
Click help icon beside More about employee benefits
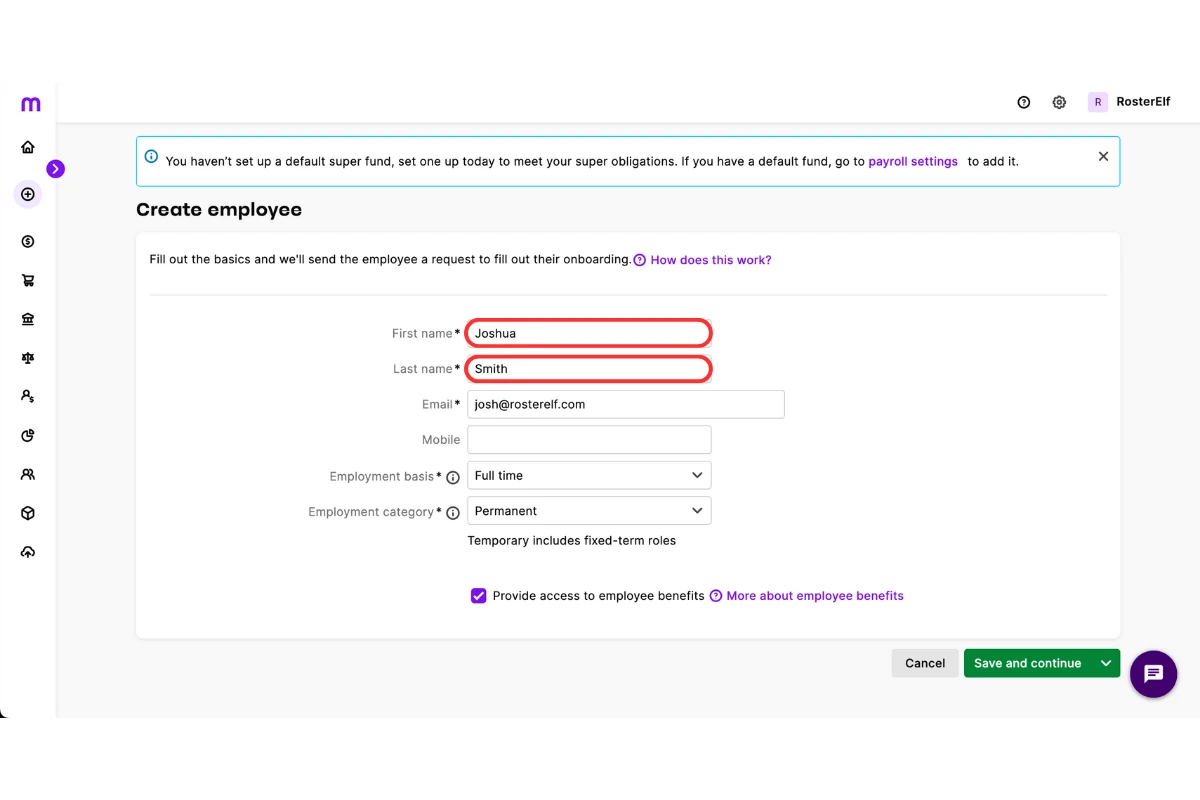pos(716,596)
